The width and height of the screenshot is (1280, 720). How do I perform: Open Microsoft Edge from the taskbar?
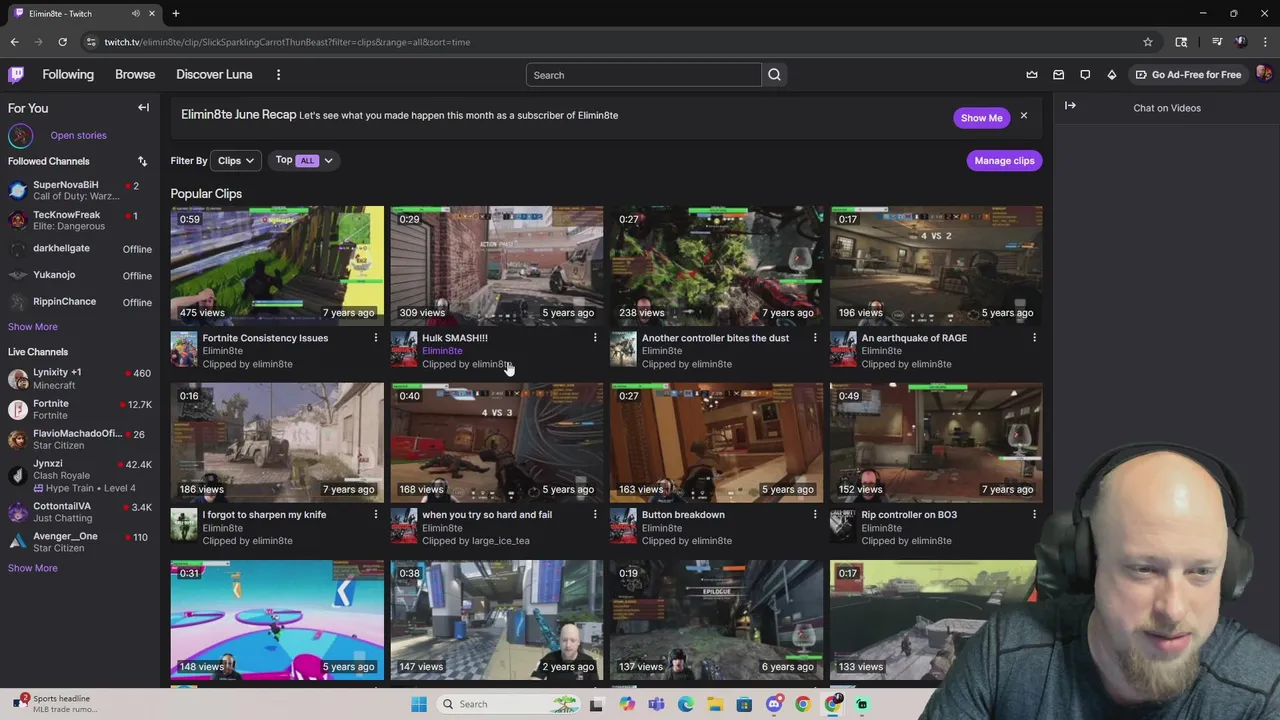coord(686,704)
